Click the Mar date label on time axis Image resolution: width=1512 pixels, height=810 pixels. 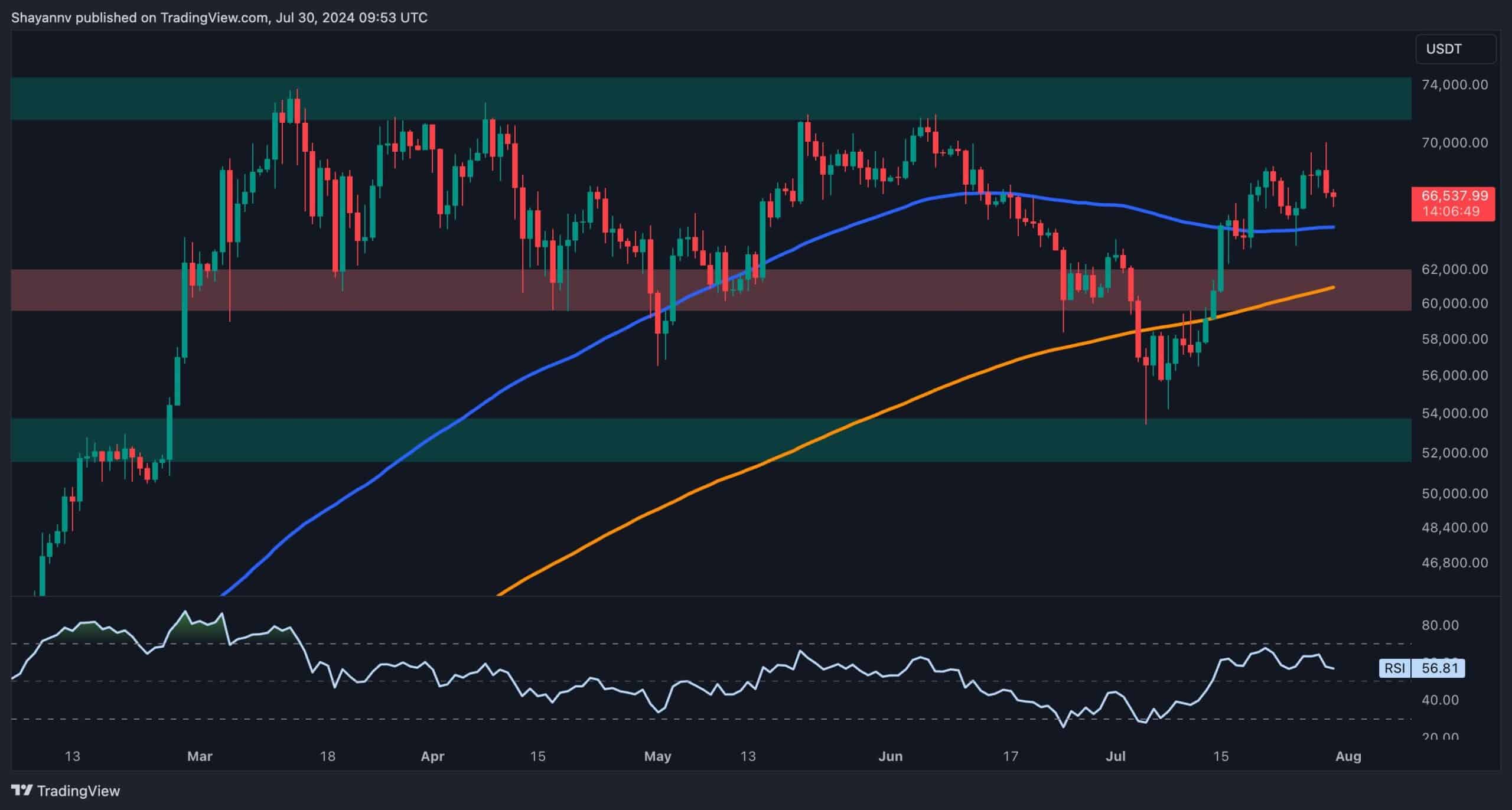tap(200, 756)
